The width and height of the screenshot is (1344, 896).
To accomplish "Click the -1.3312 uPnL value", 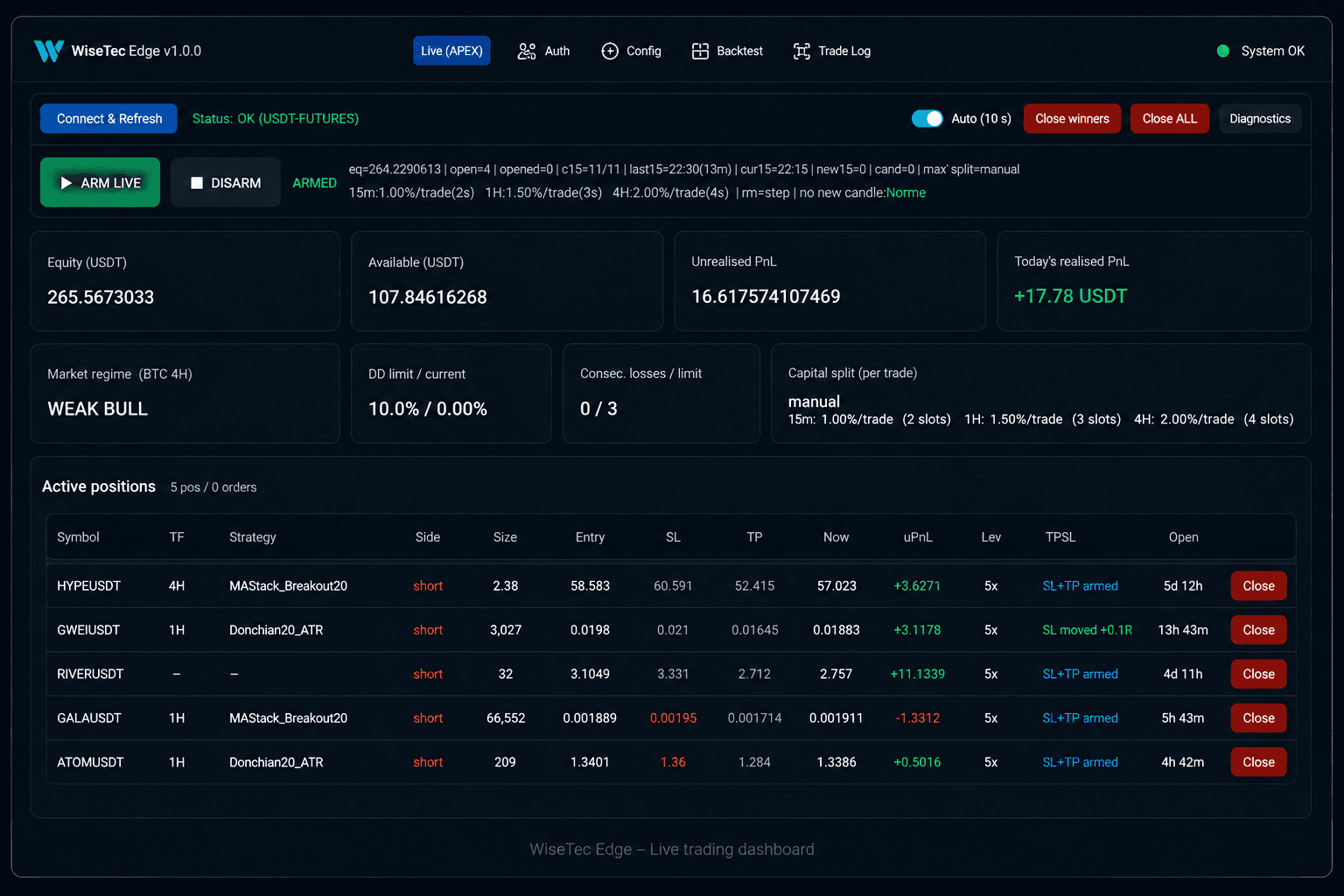I will click(x=917, y=718).
